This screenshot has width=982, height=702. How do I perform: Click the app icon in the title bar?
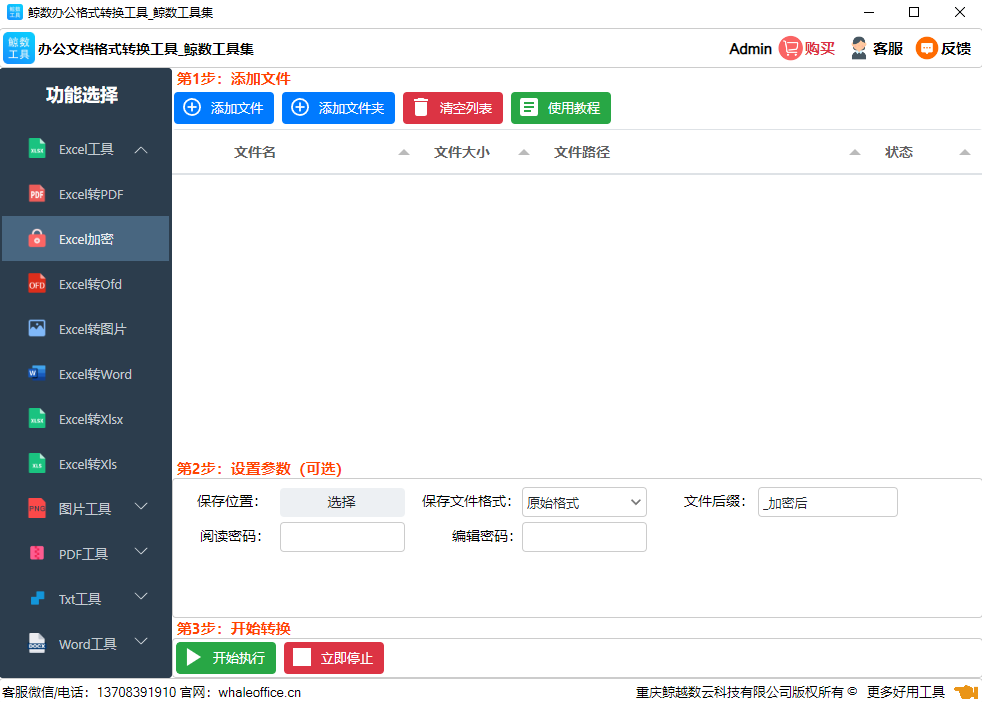click(14, 12)
